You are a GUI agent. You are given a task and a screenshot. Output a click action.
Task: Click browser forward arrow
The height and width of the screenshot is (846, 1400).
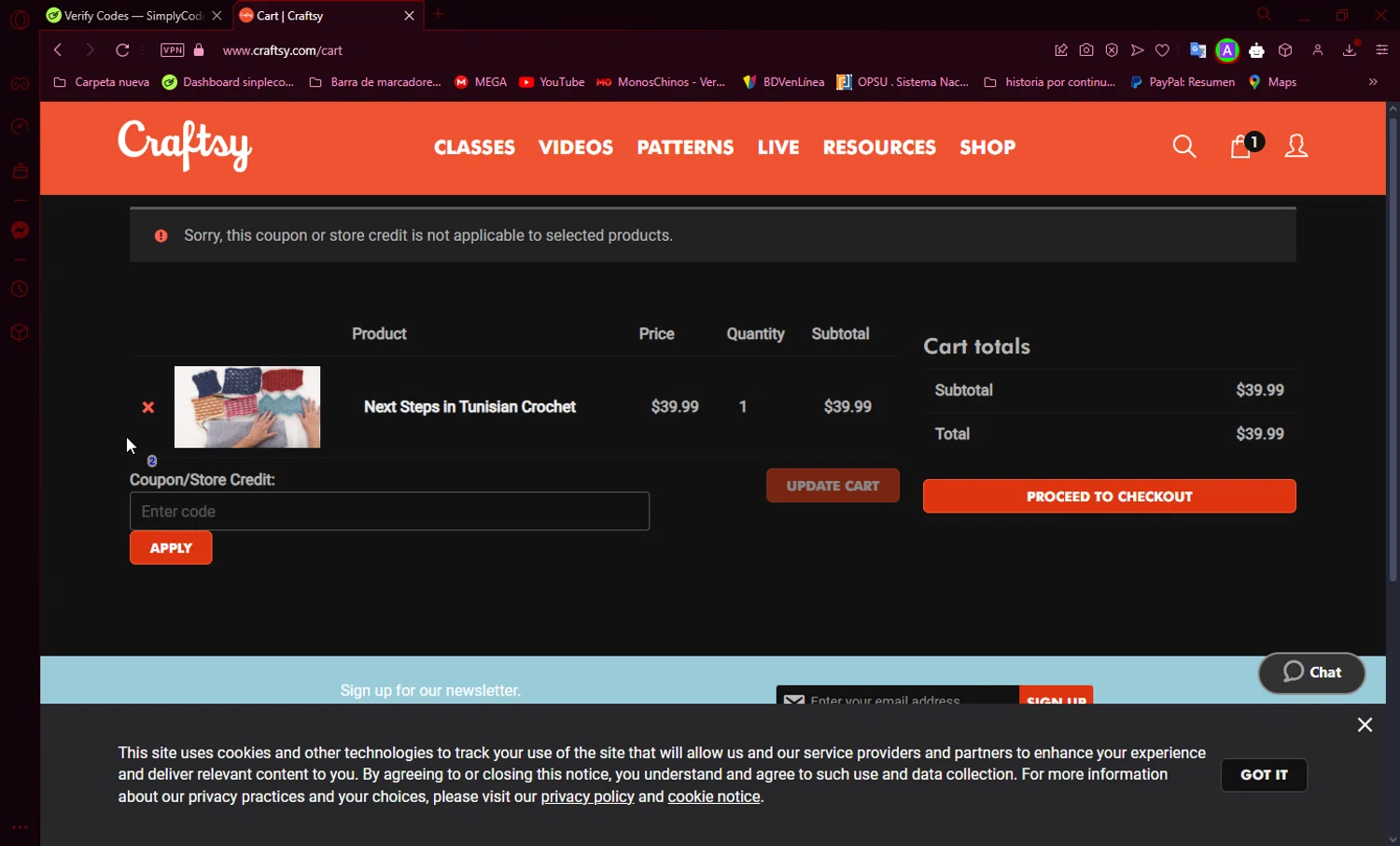click(x=91, y=50)
